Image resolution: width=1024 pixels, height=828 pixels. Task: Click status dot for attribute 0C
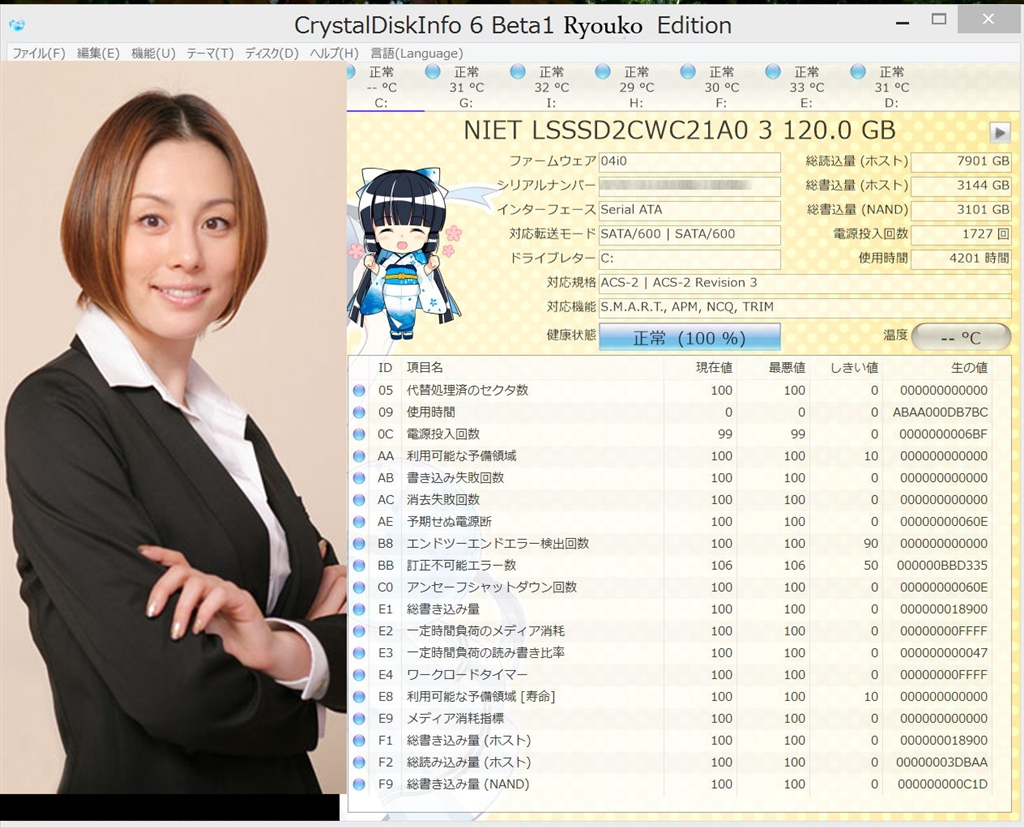pos(359,434)
